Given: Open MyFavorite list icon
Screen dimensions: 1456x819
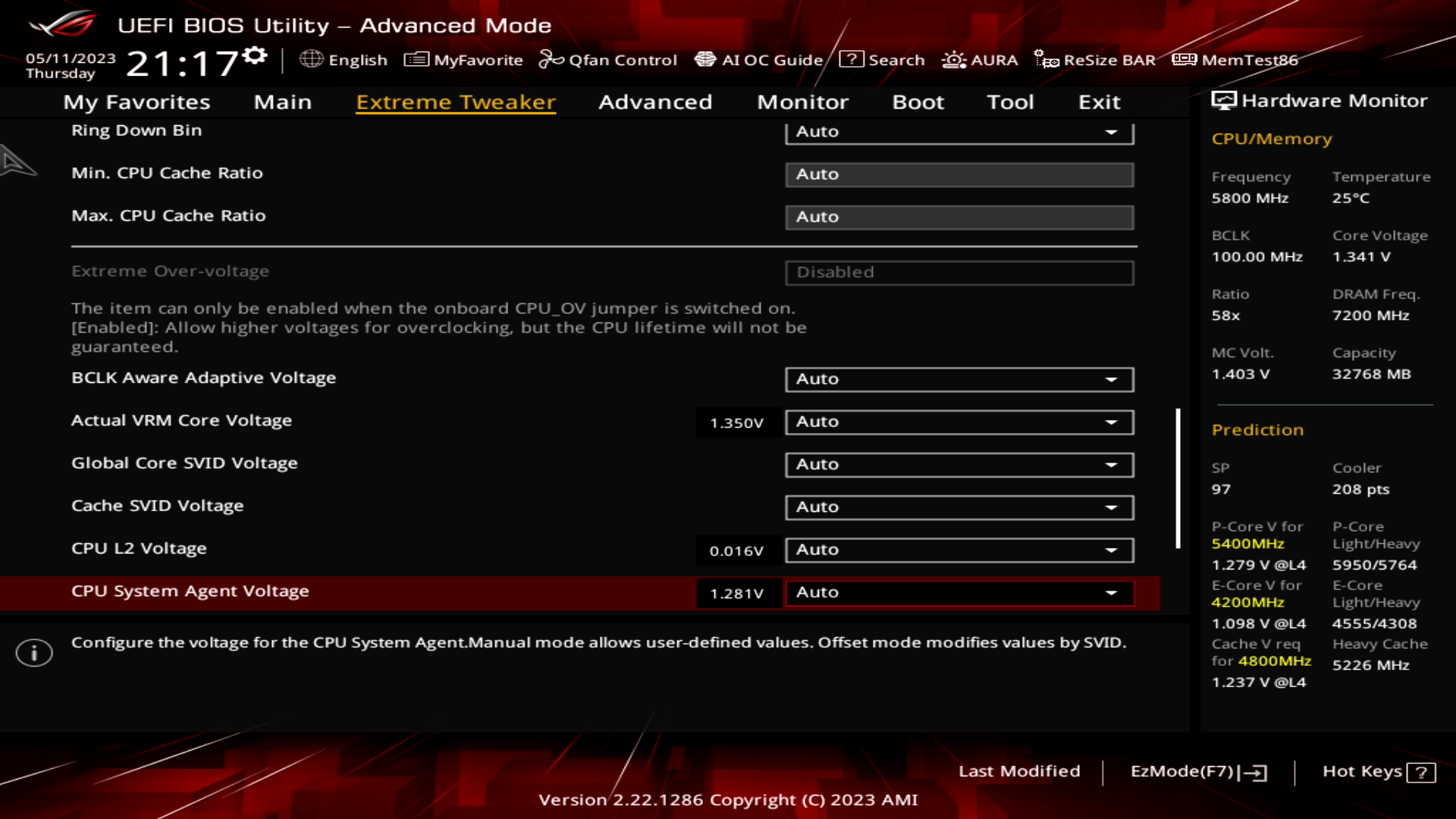Looking at the screenshot, I should (x=416, y=59).
